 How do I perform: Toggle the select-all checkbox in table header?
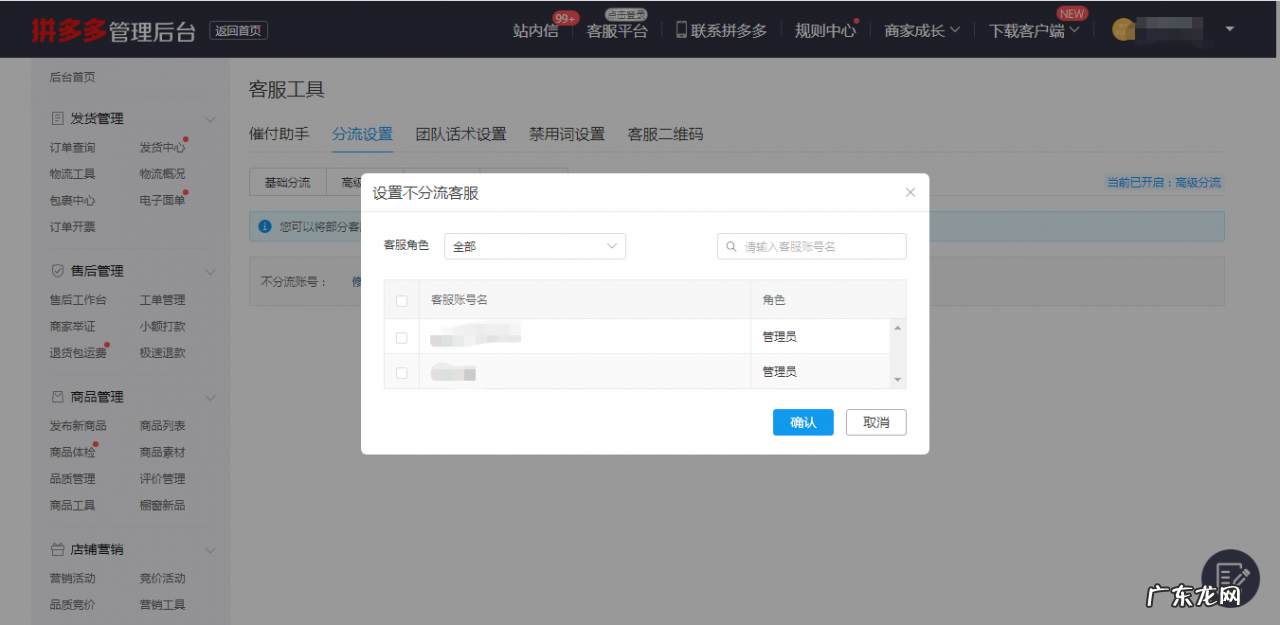[401, 300]
